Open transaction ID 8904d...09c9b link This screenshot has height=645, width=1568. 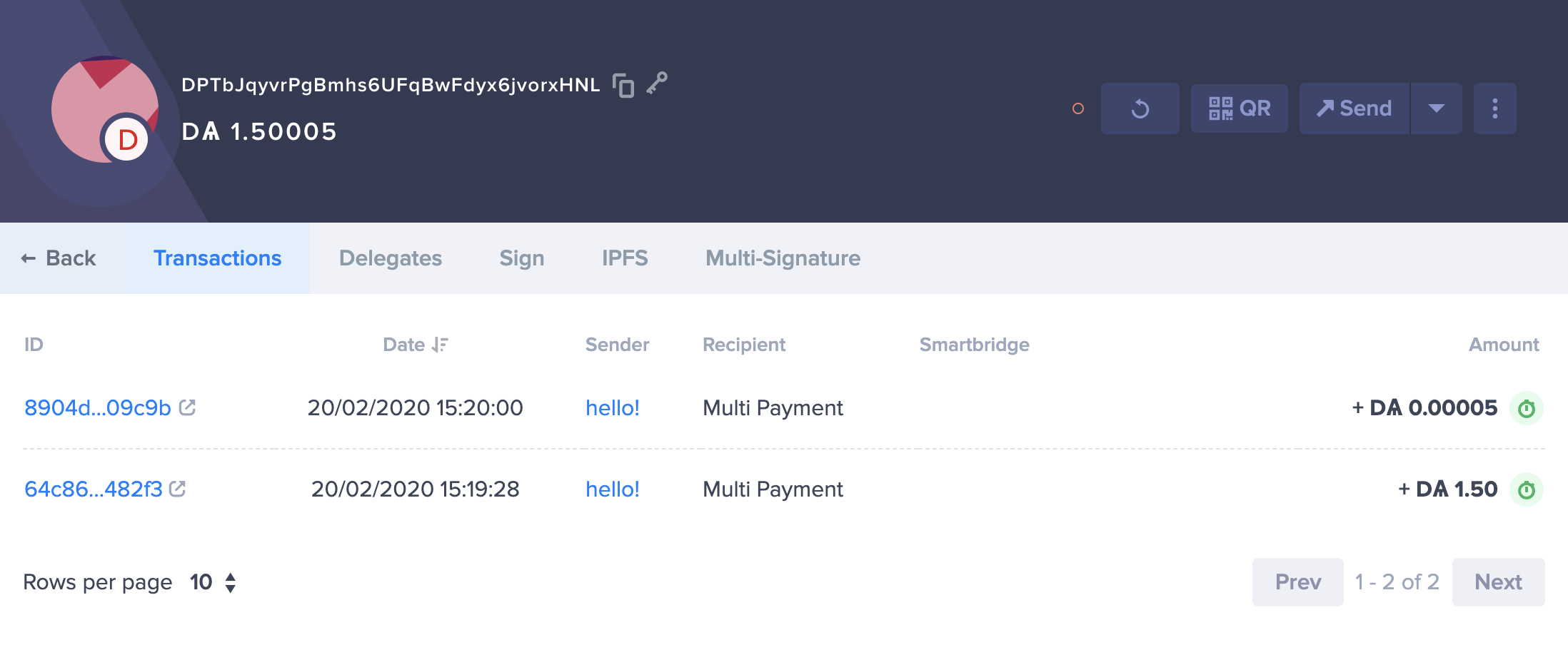coord(98,407)
